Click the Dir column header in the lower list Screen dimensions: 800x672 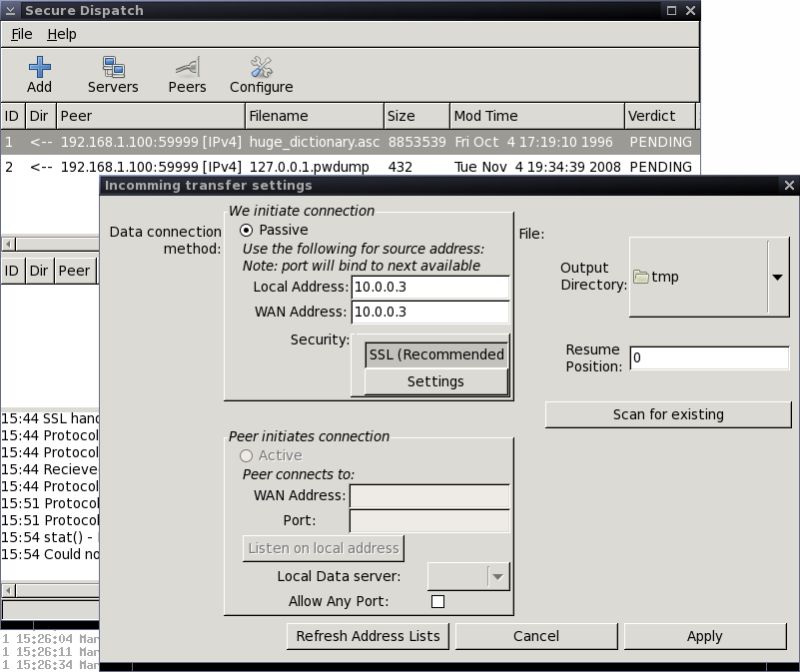[39, 270]
